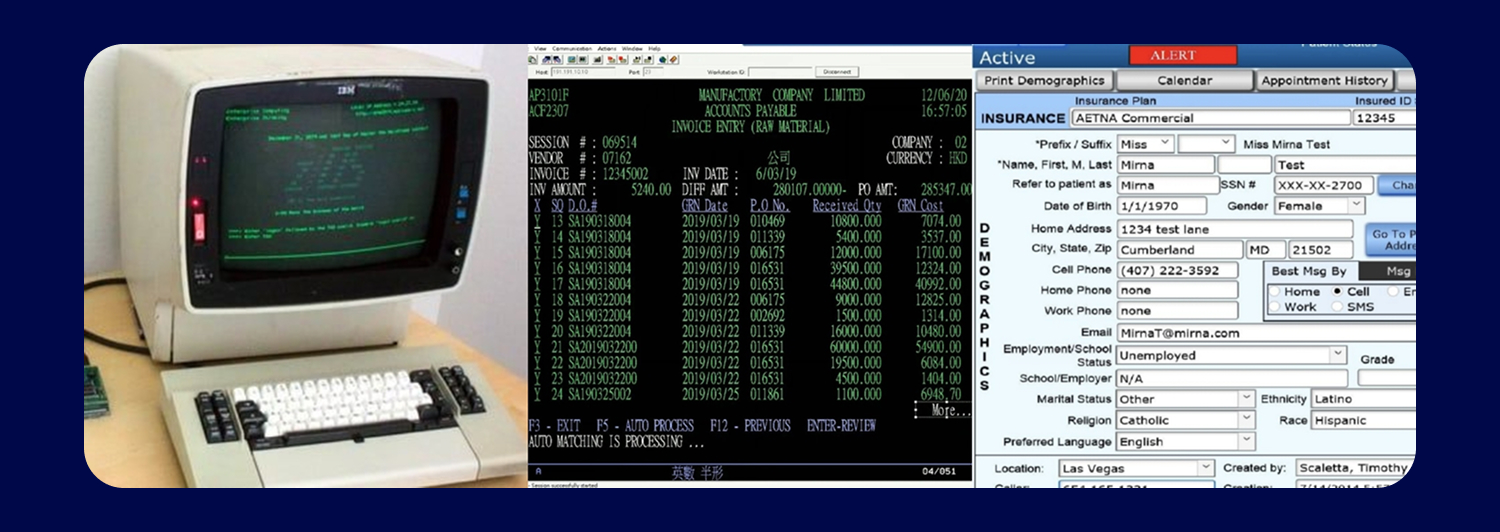Click the Home Address field
The height and width of the screenshot is (532, 1500).
pyautogui.click(x=1236, y=229)
